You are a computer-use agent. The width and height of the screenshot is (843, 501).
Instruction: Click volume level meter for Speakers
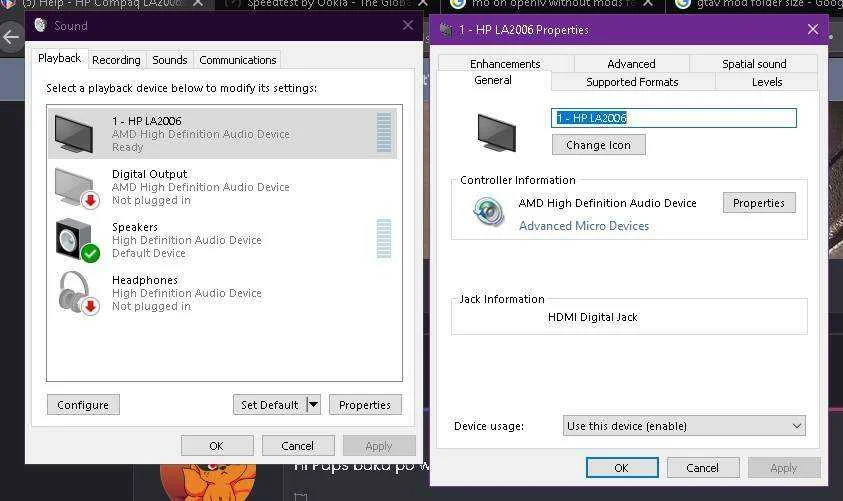tap(384, 239)
